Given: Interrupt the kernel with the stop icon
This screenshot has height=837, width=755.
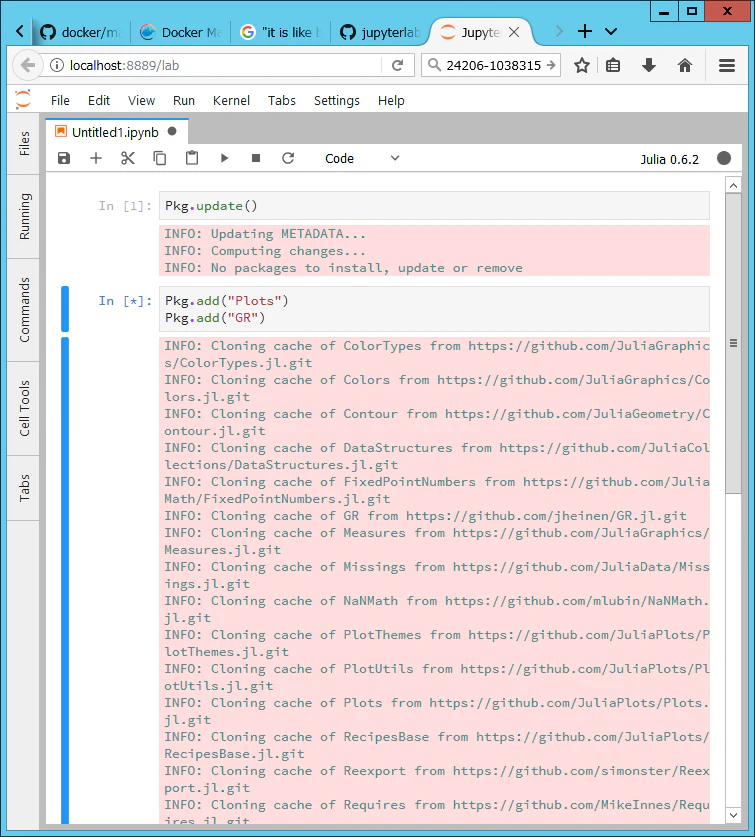Looking at the screenshot, I should [x=256, y=158].
